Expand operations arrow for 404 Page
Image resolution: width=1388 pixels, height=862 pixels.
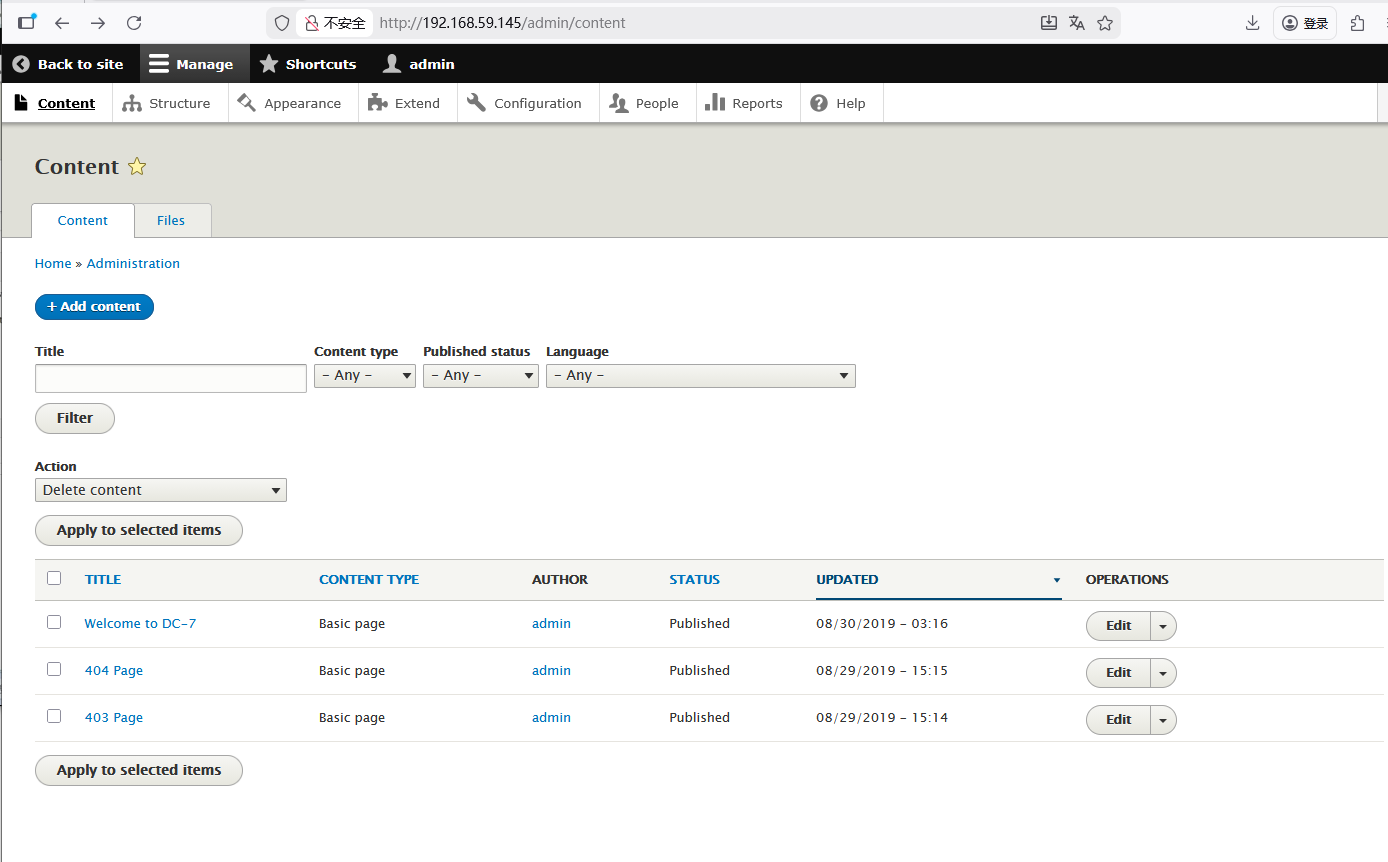click(x=1163, y=673)
